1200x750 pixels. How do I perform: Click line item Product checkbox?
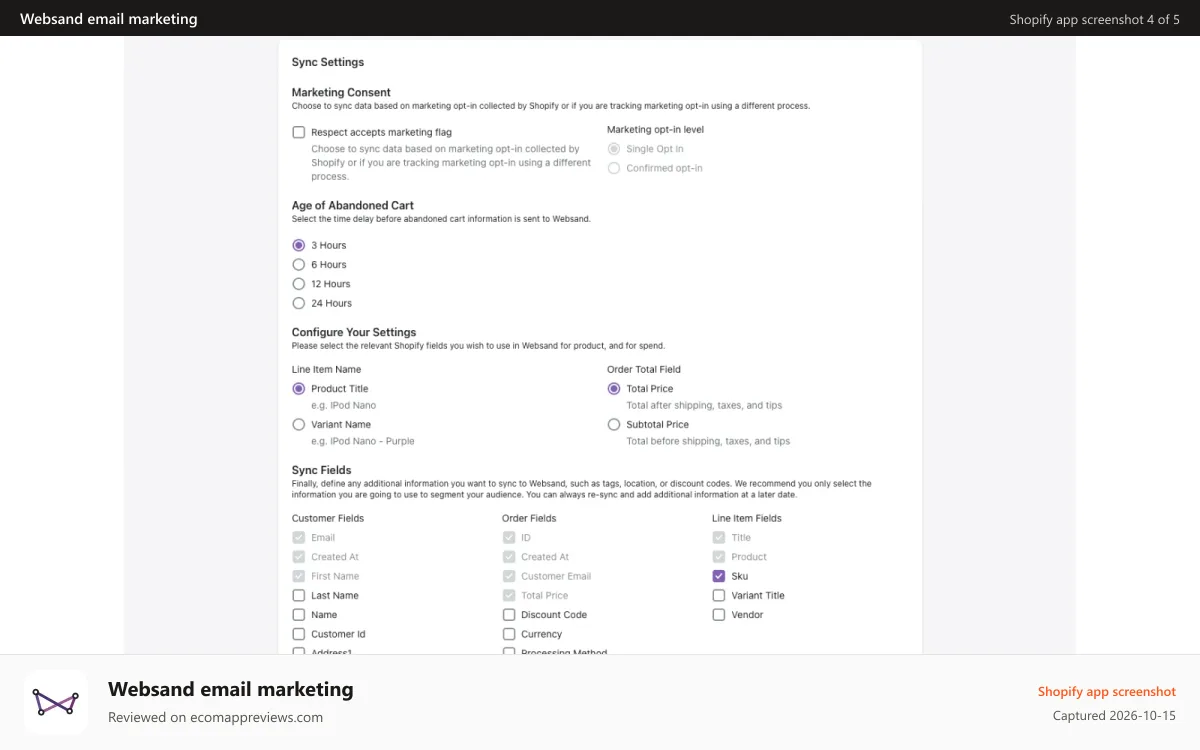pos(719,557)
